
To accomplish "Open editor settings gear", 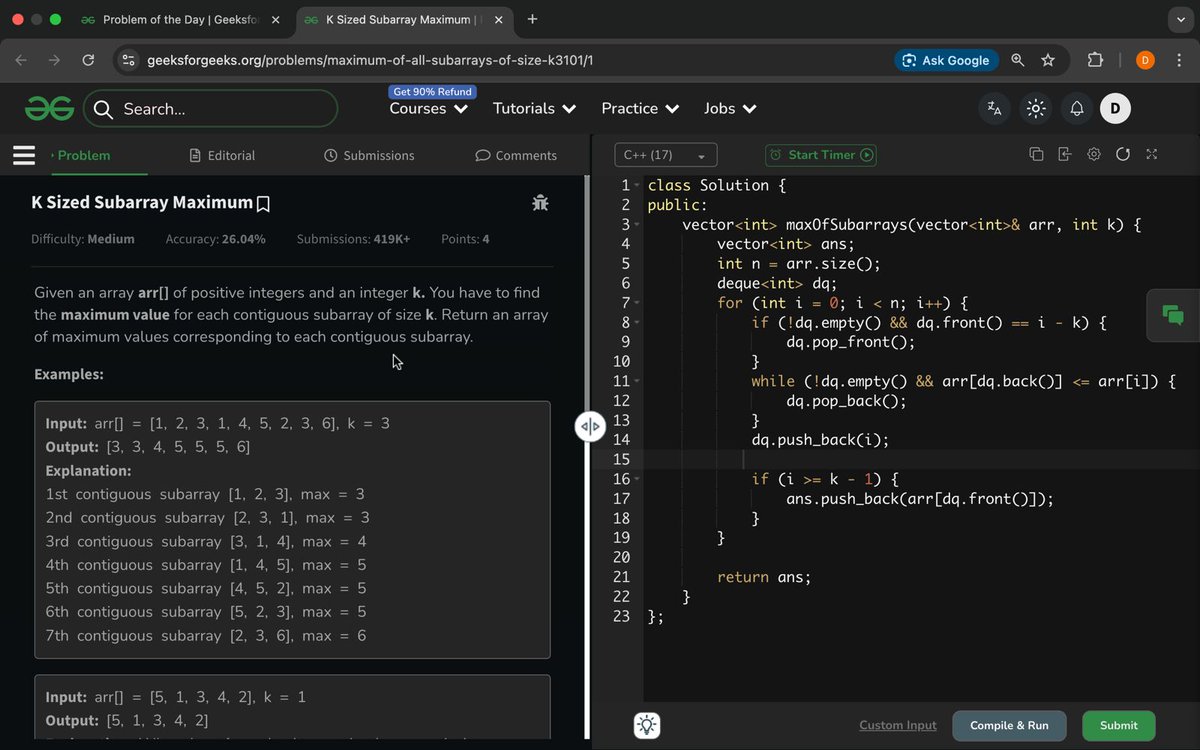I will pyautogui.click(x=1094, y=155).
